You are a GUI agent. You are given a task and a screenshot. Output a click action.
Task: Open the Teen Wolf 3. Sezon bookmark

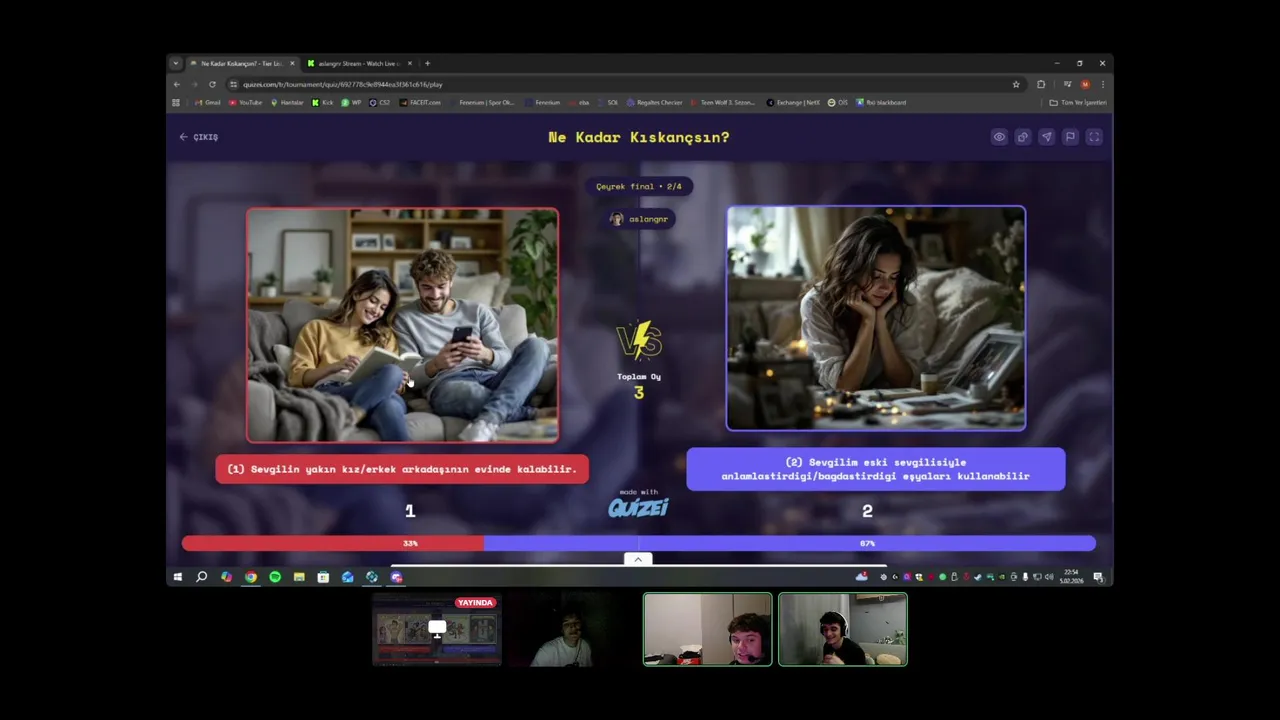click(x=722, y=102)
